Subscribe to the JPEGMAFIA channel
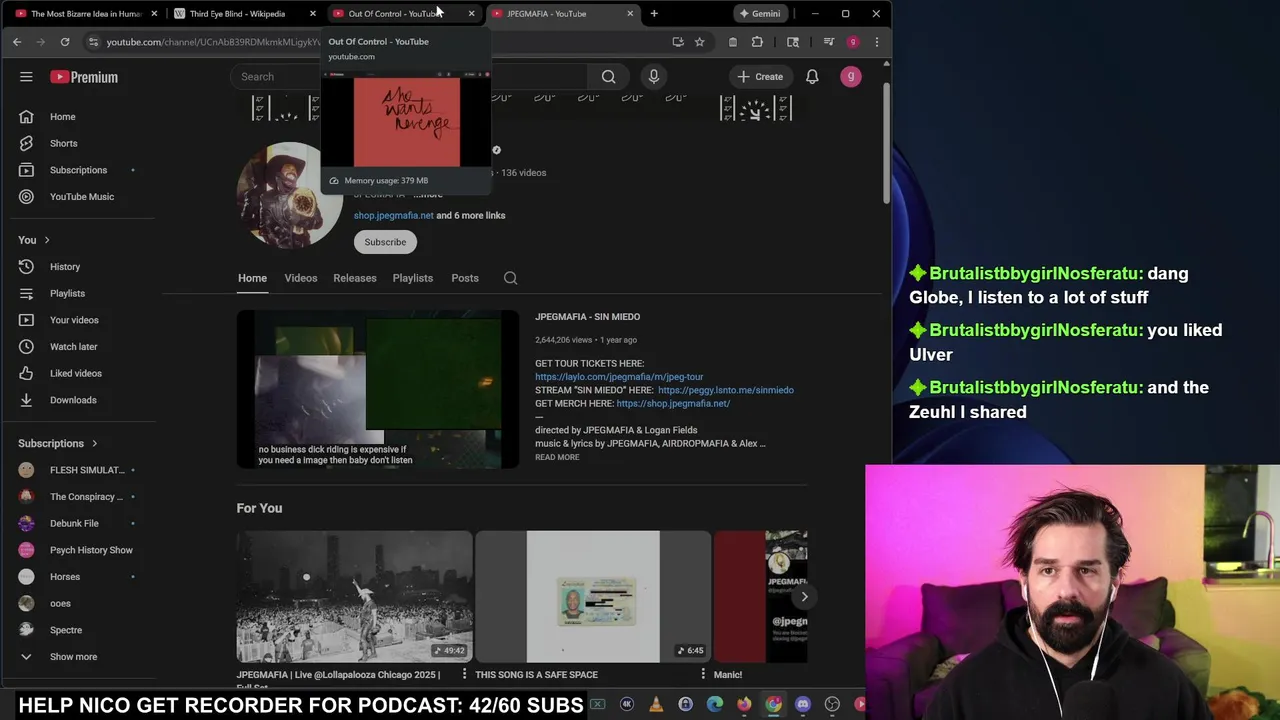 click(385, 242)
